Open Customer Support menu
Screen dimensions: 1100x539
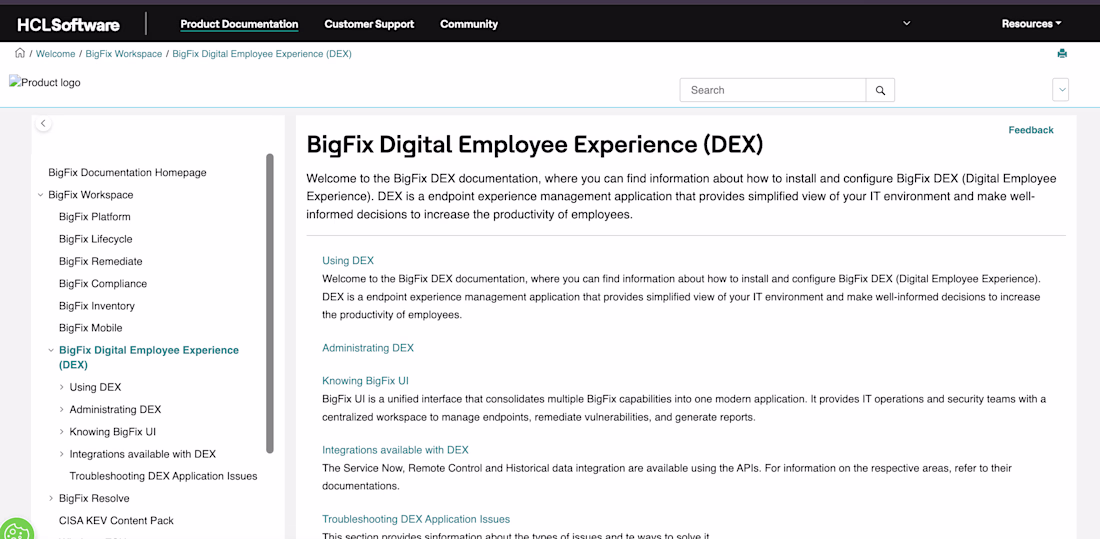pyautogui.click(x=369, y=24)
